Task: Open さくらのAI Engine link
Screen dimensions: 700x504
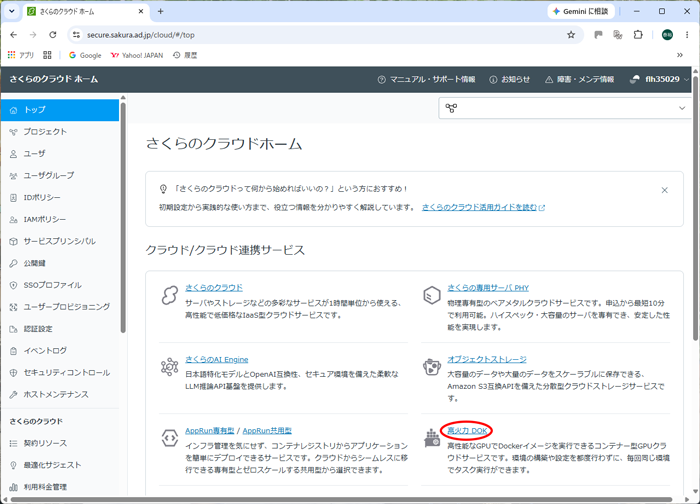Action: point(217,359)
